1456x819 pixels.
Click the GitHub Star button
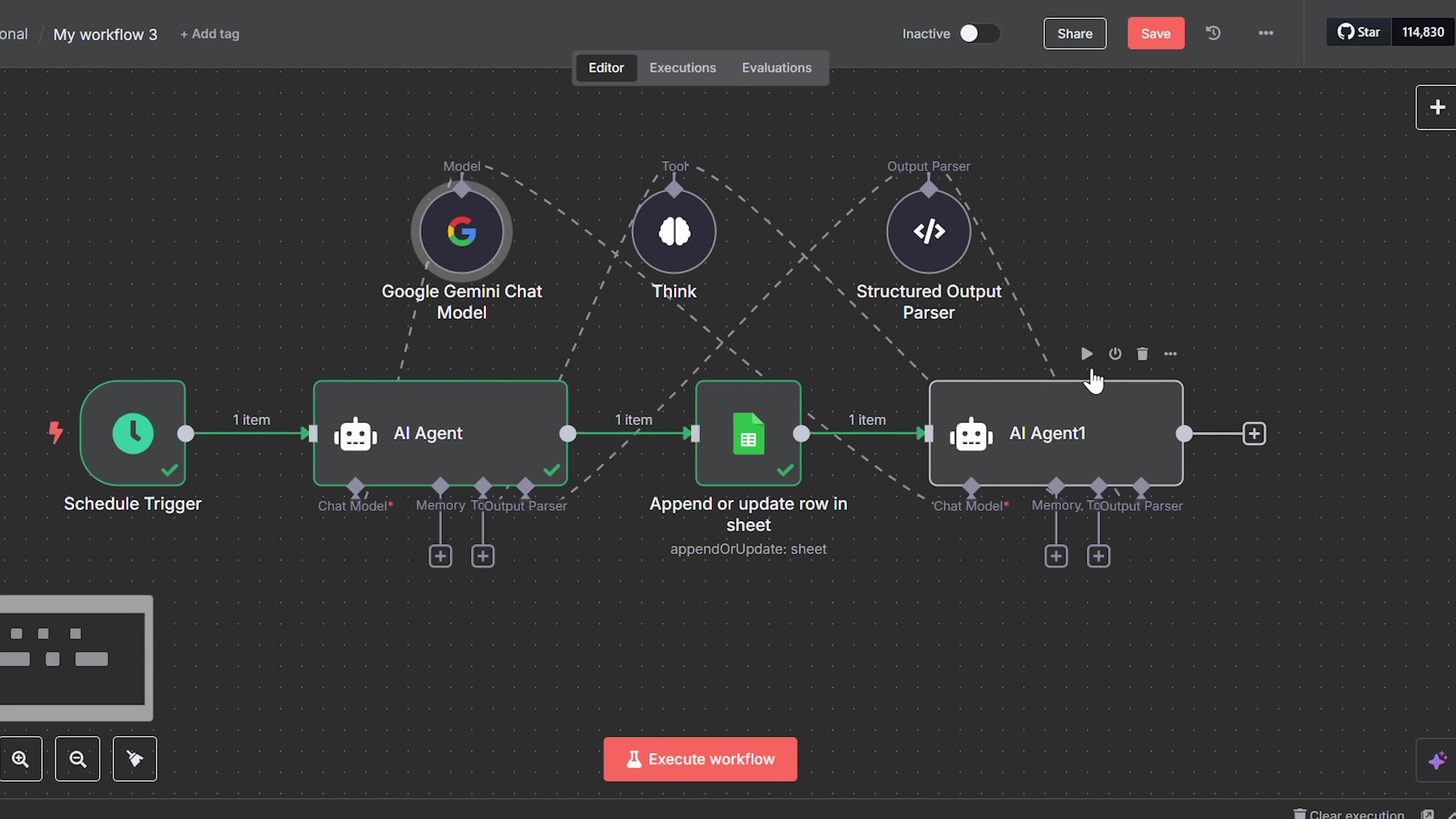pos(1359,32)
